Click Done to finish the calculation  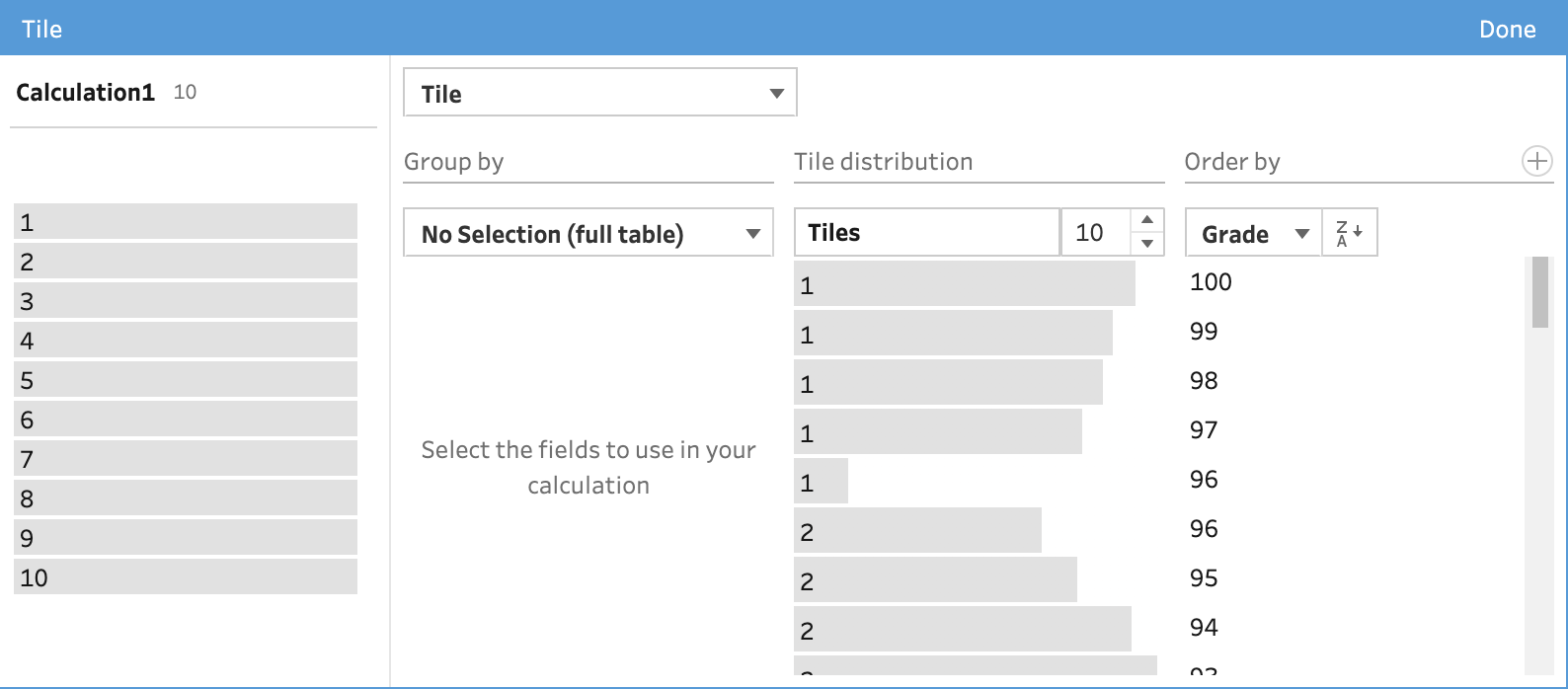1507,29
